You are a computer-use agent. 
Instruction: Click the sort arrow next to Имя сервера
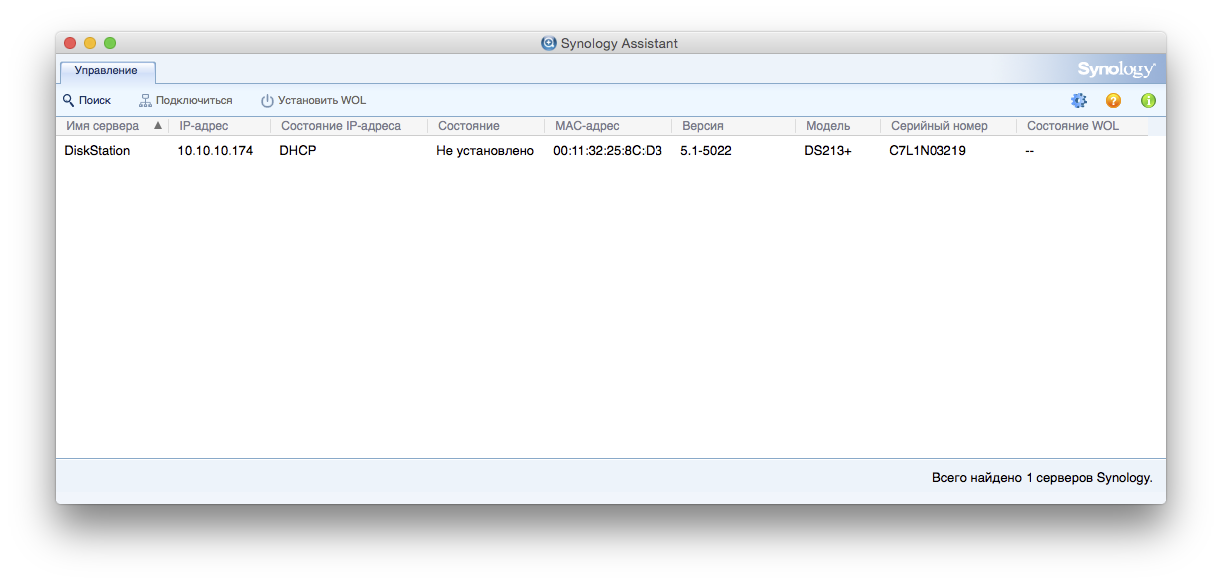[x=158, y=126]
